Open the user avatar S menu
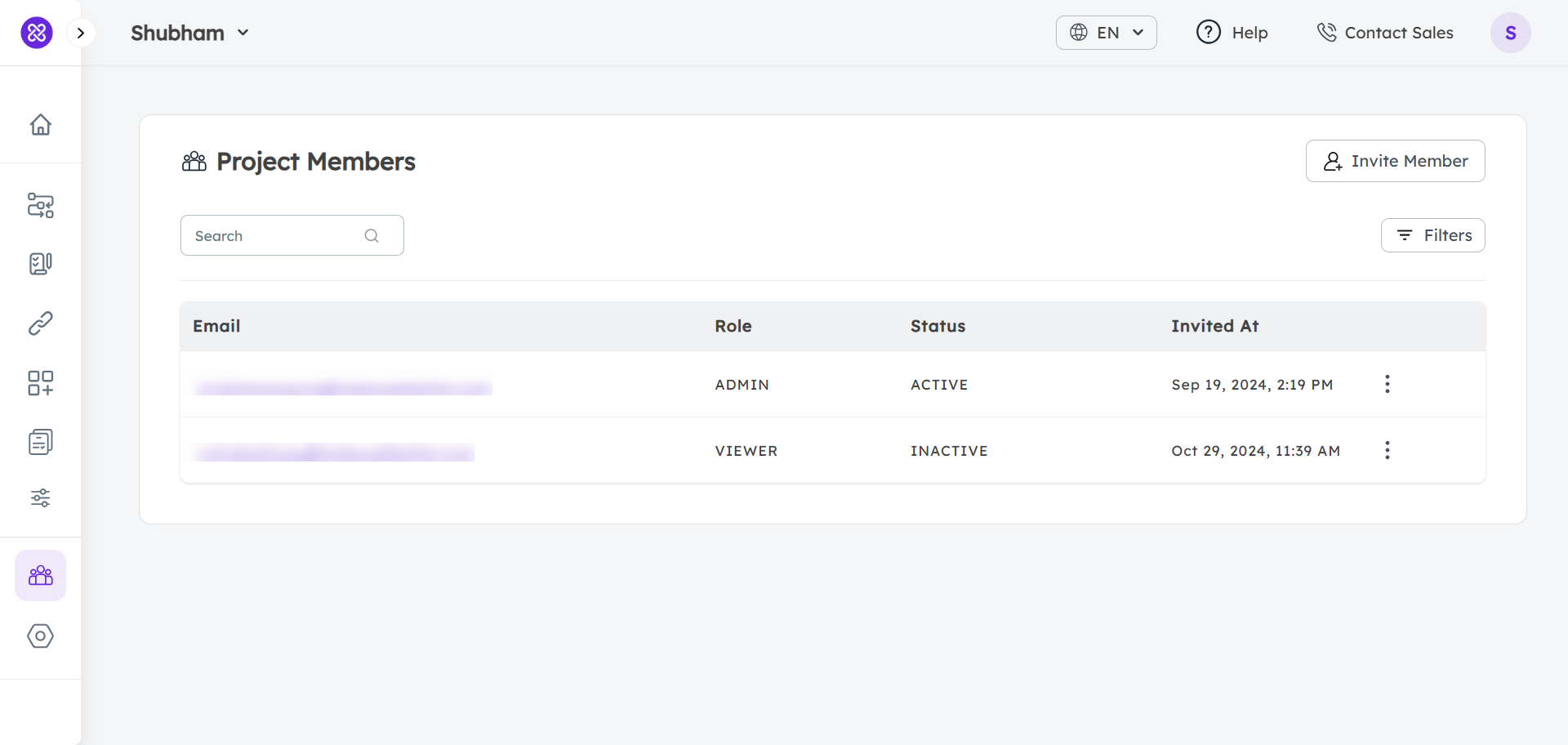 1511,33
